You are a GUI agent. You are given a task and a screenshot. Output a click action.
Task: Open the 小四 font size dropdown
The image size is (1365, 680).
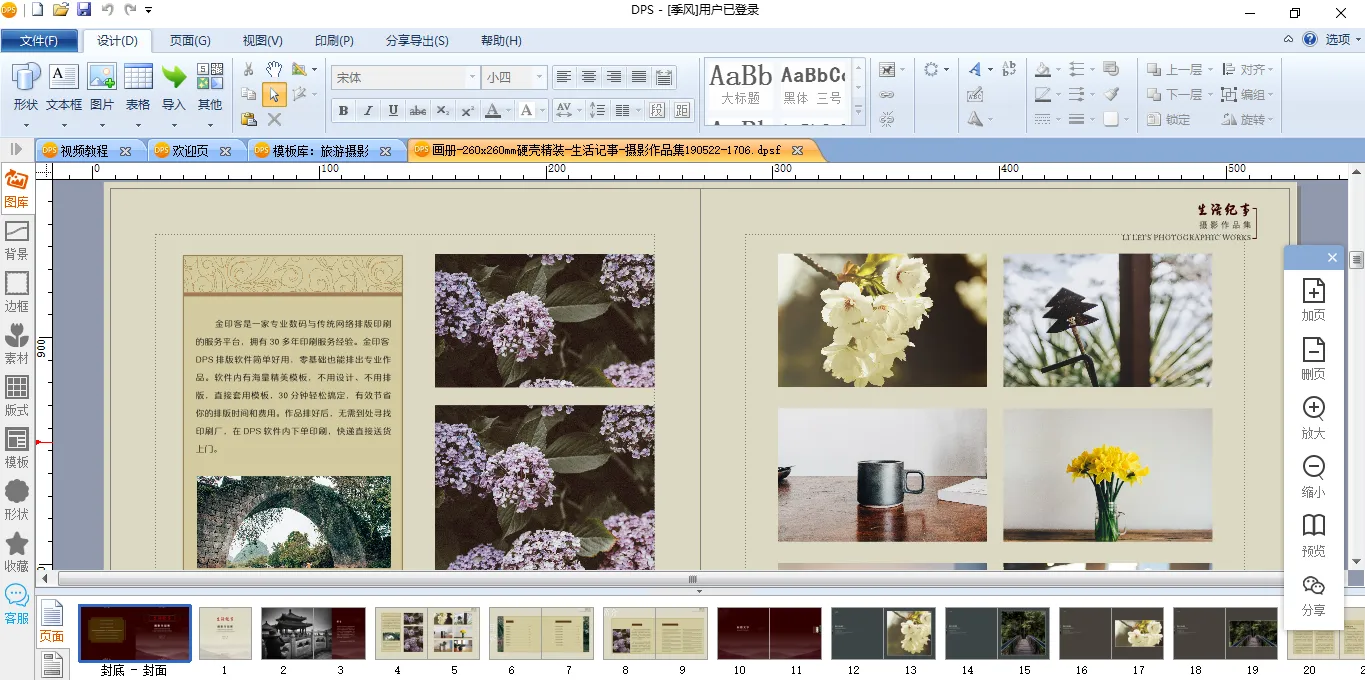pyautogui.click(x=540, y=77)
